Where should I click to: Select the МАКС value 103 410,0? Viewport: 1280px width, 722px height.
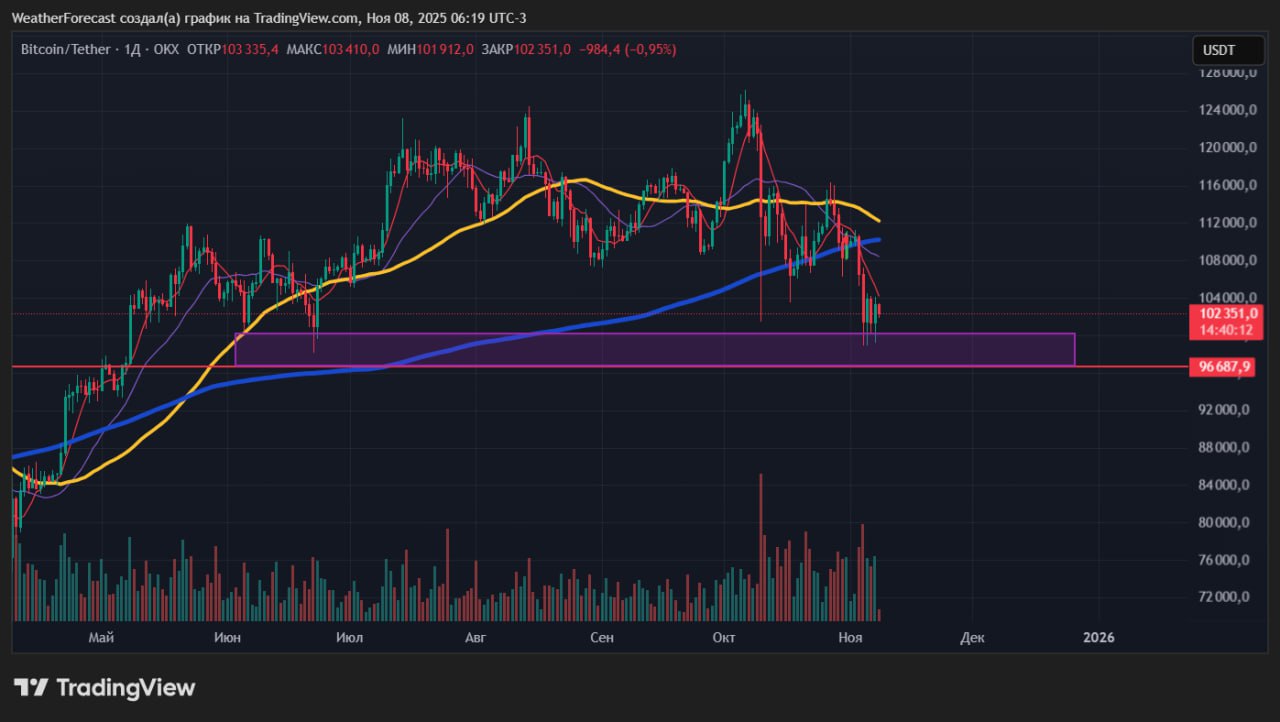tap(350, 49)
